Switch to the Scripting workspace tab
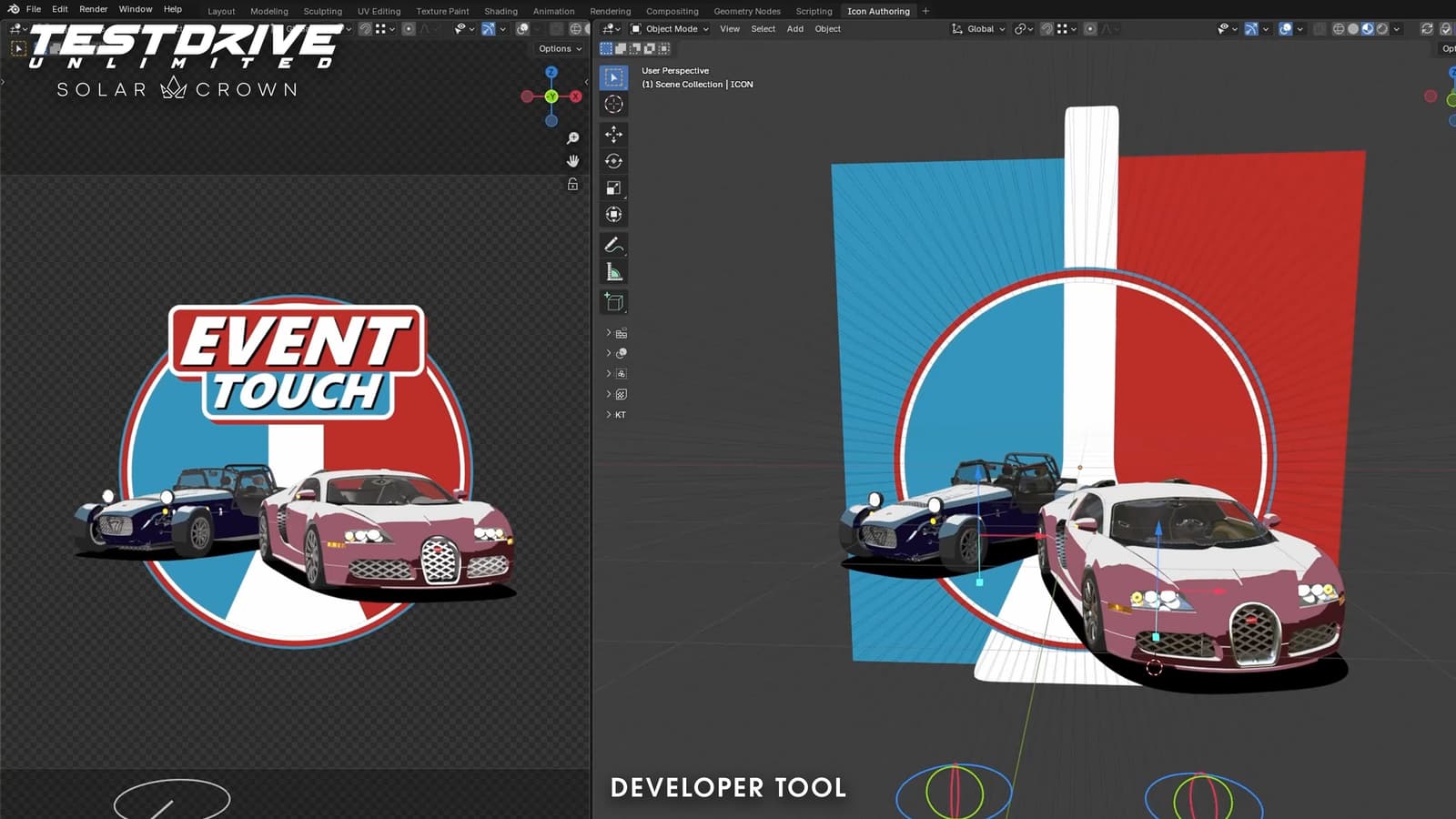The width and height of the screenshot is (1456, 819). [814, 12]
